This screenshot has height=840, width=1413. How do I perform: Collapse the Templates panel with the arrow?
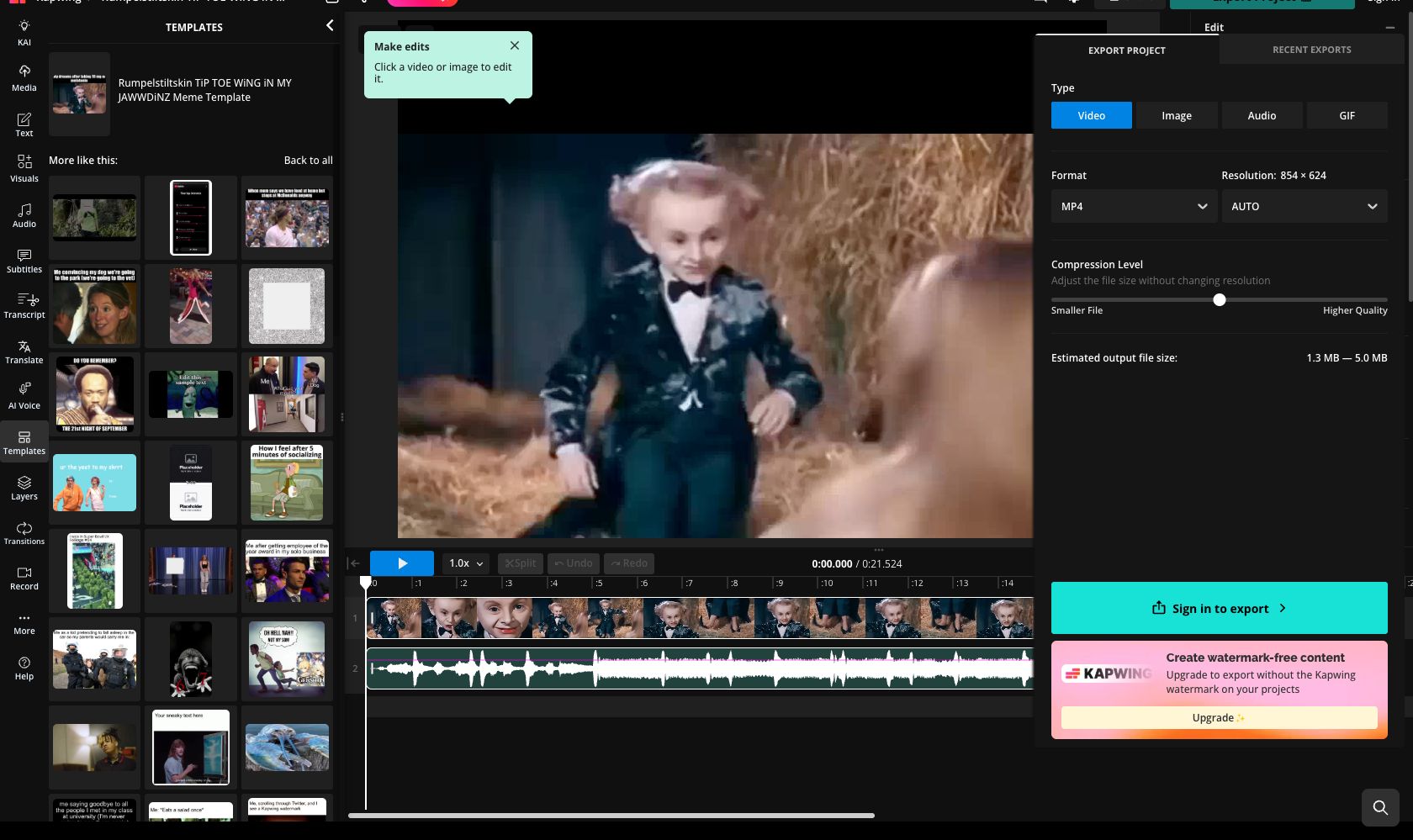click(330, 26)
